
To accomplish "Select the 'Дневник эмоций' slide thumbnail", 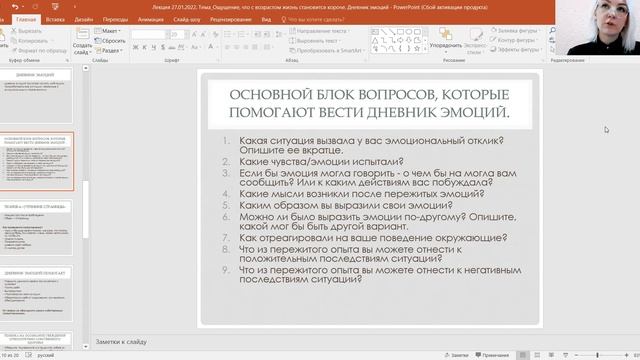I will click(35, 96).
